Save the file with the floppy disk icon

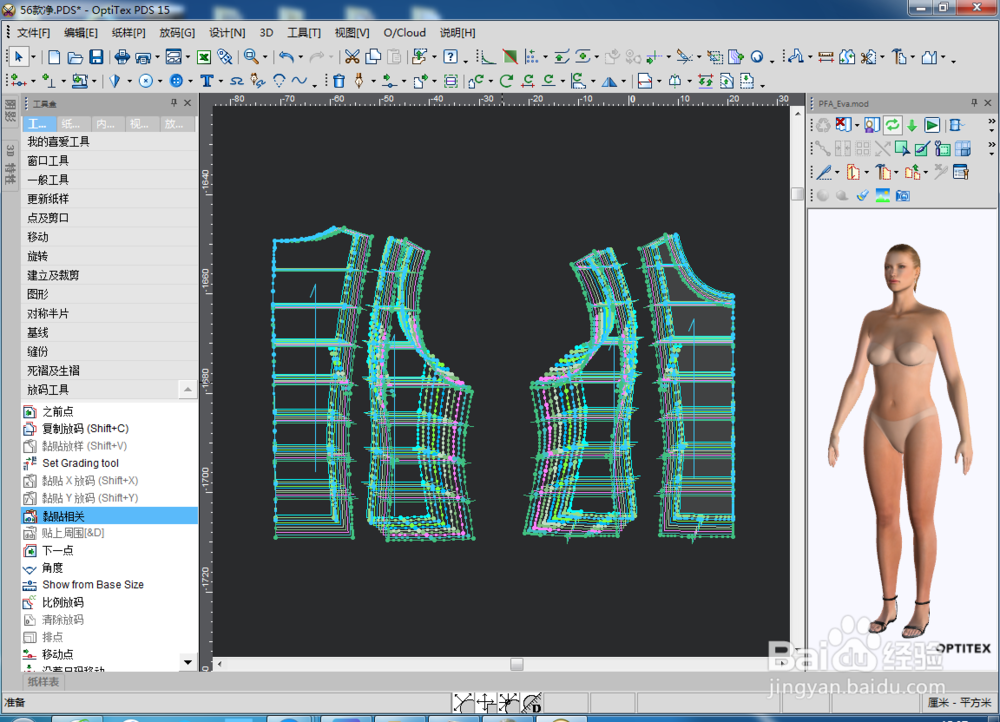point(96,57)
